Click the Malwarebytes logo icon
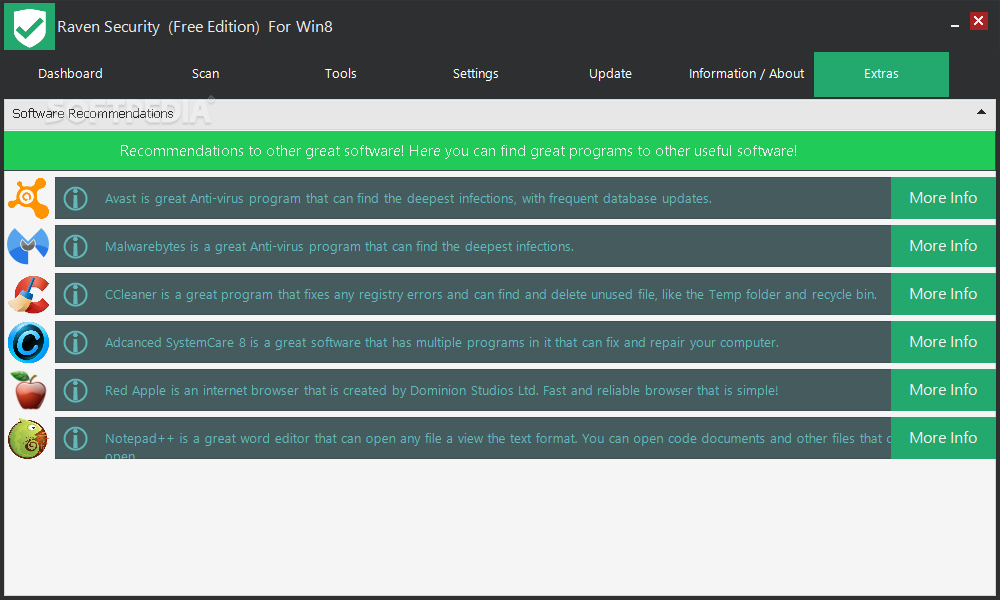Screen dimensions: 1000x600 [x=28, y=246]
